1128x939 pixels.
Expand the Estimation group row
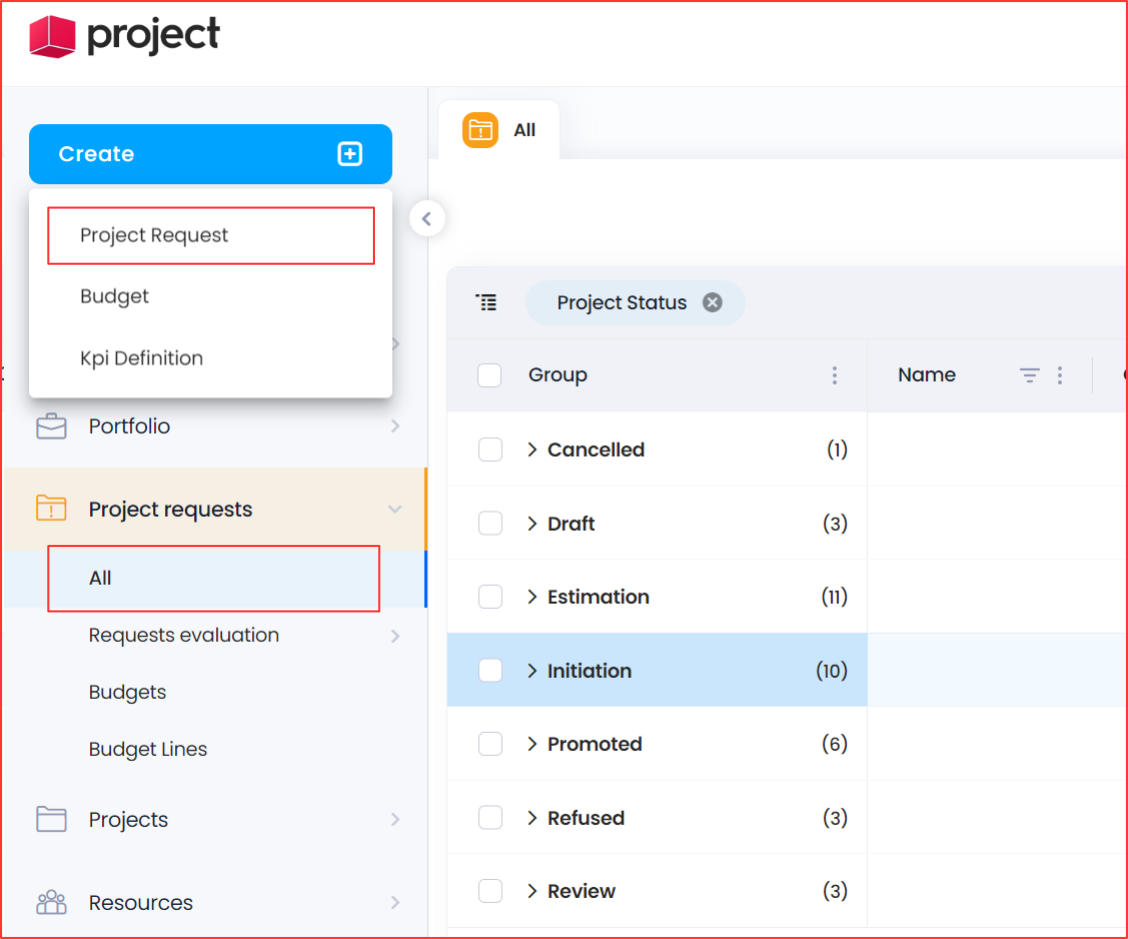click(x=533, y=597)
